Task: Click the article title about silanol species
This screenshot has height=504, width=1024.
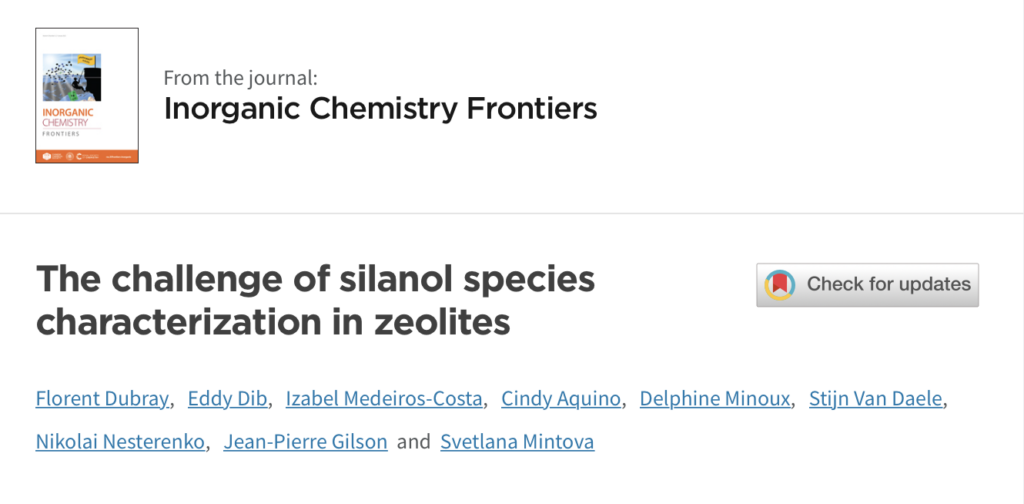Action: click(x=315, y=300)
